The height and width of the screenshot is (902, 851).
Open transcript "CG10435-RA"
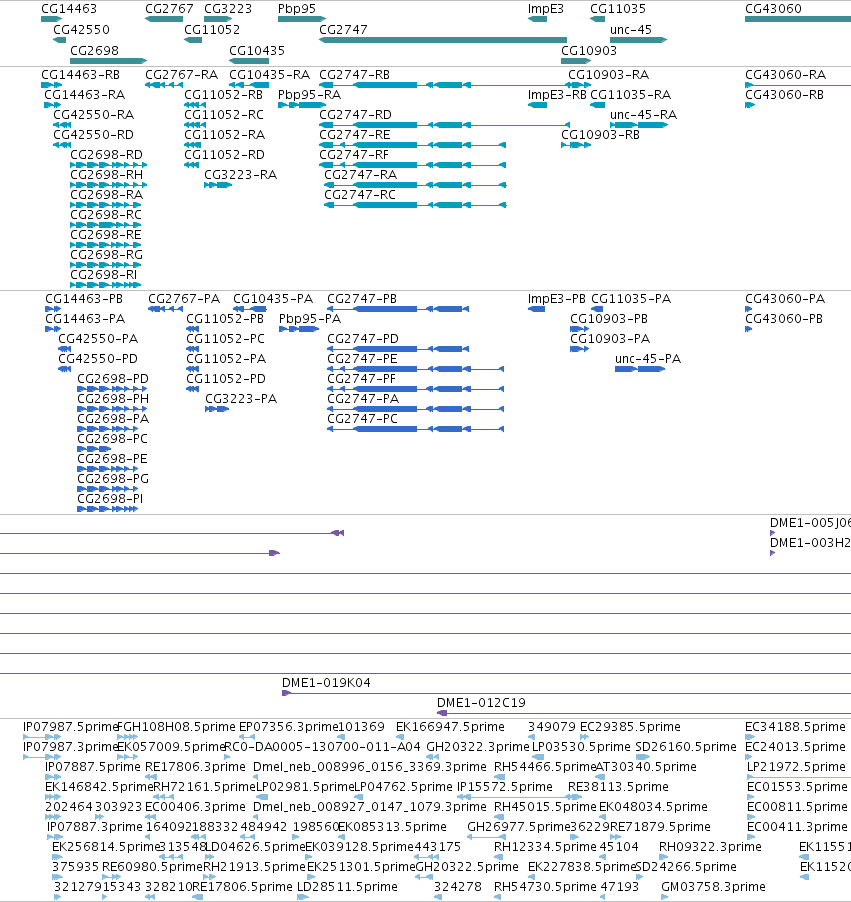pyautogui.click(x=269, y=75)
